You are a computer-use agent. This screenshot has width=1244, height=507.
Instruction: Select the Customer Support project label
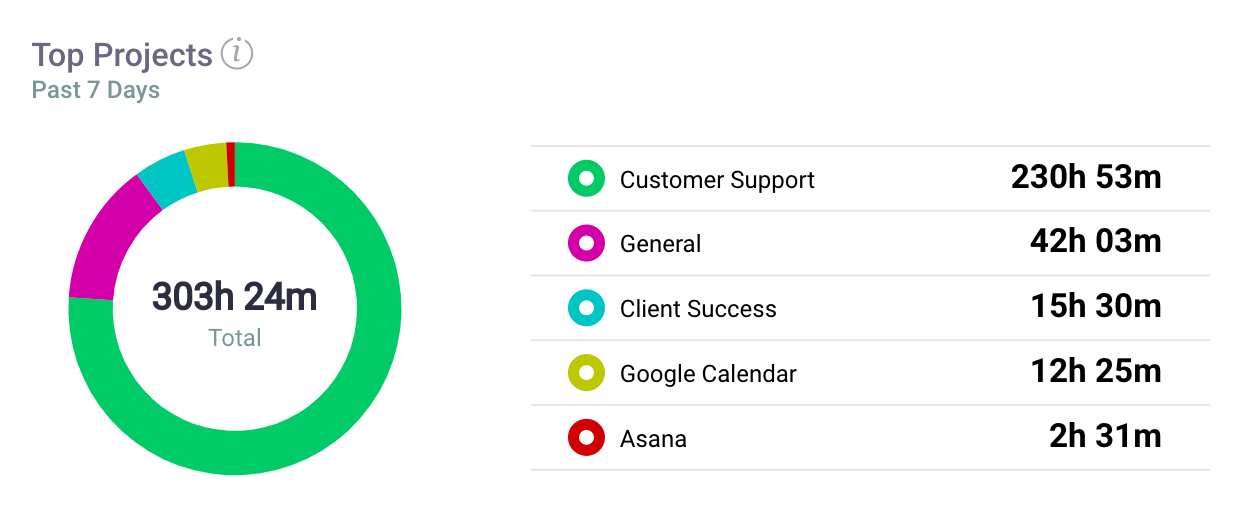717,180
